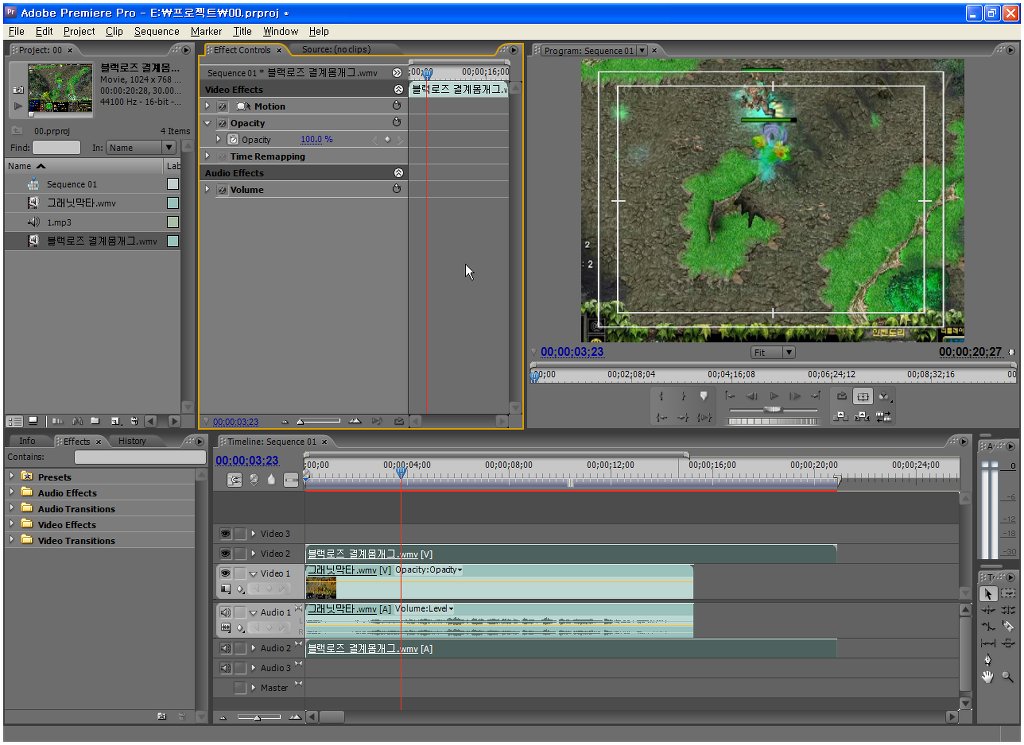Screen dimensions: 1024x745
Task: Toggle the lock box on Video 3
Action: (240, 534)
